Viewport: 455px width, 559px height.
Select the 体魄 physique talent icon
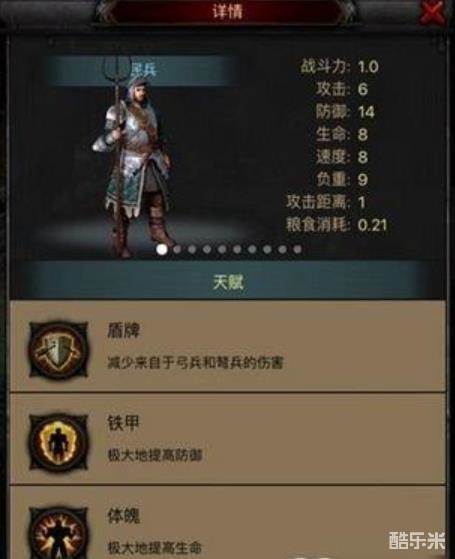[x=58, y=533]
